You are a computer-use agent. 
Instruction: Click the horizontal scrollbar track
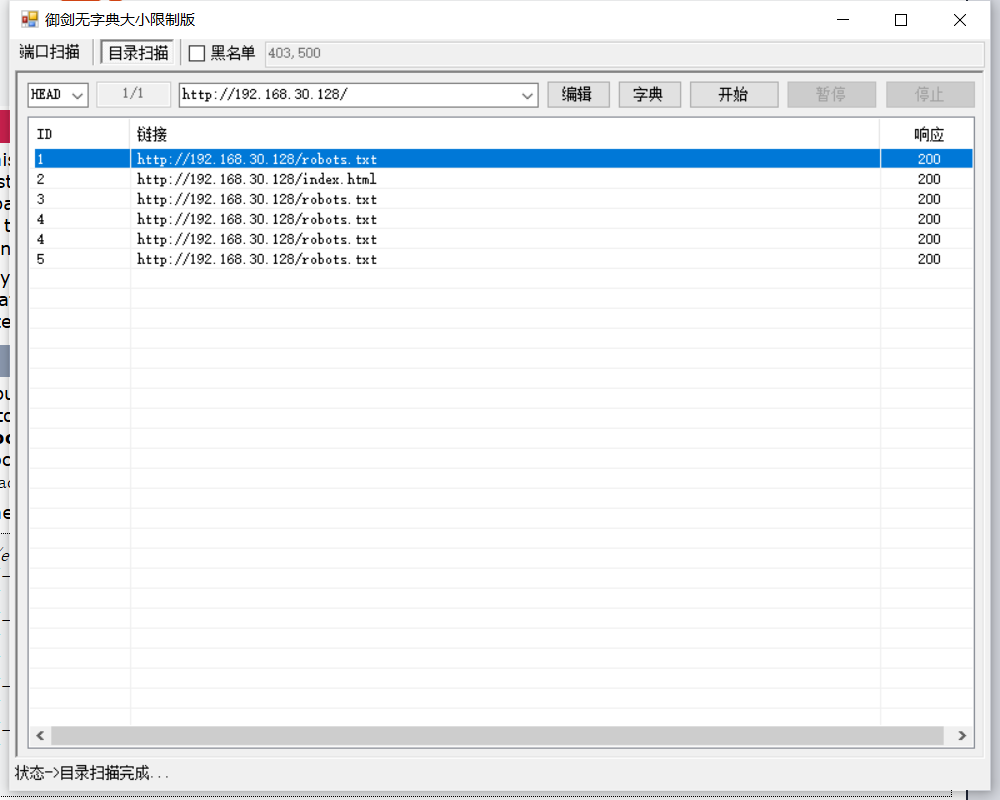click(x=497, y=736)
